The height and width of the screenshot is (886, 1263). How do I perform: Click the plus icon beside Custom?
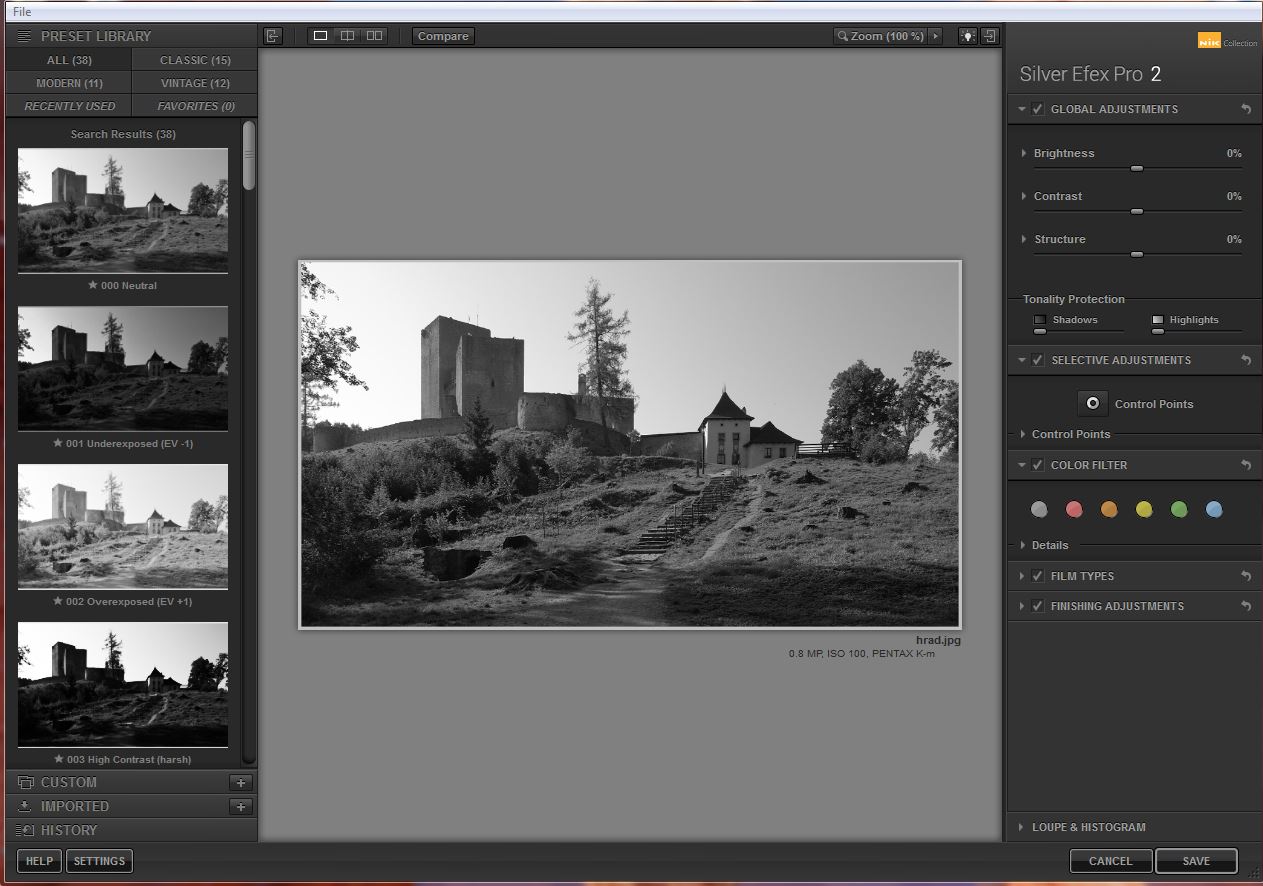tap(240, 783)
